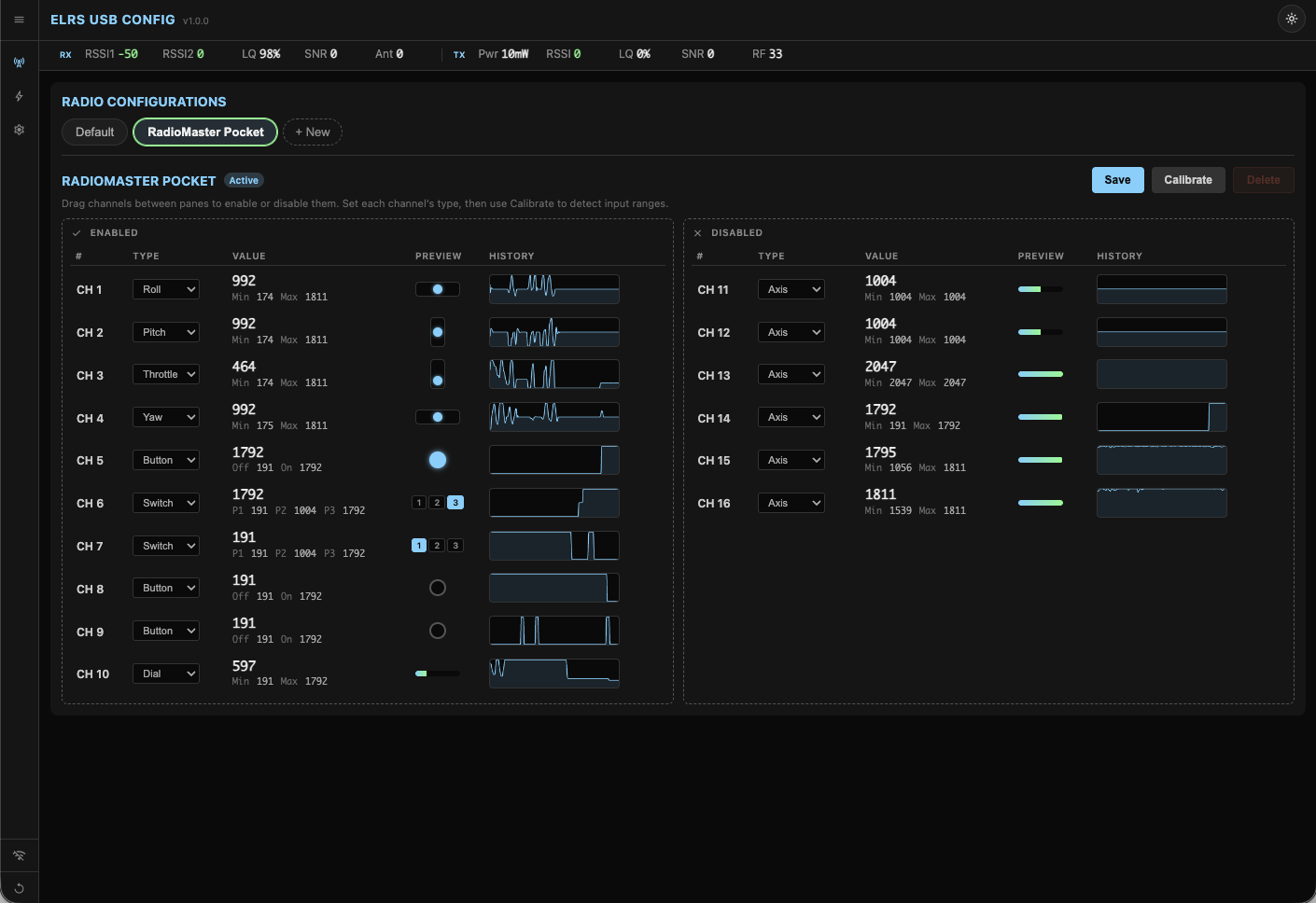1316x903 pixels.
Task: Select the RF signal icon in the sidebar
Action: pos(19,62)
